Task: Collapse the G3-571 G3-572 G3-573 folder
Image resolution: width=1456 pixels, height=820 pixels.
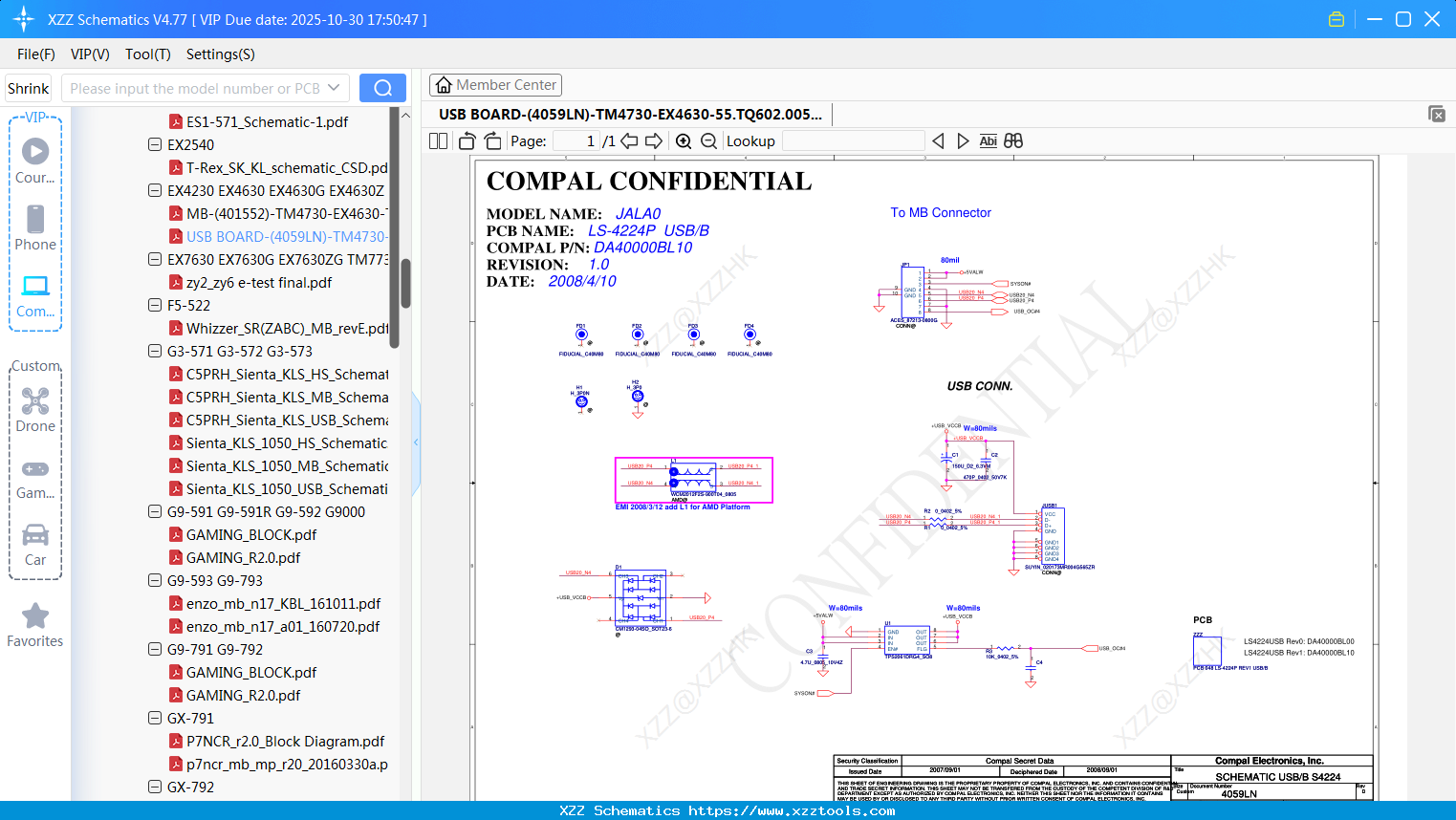Action: (x=155, y=352)
